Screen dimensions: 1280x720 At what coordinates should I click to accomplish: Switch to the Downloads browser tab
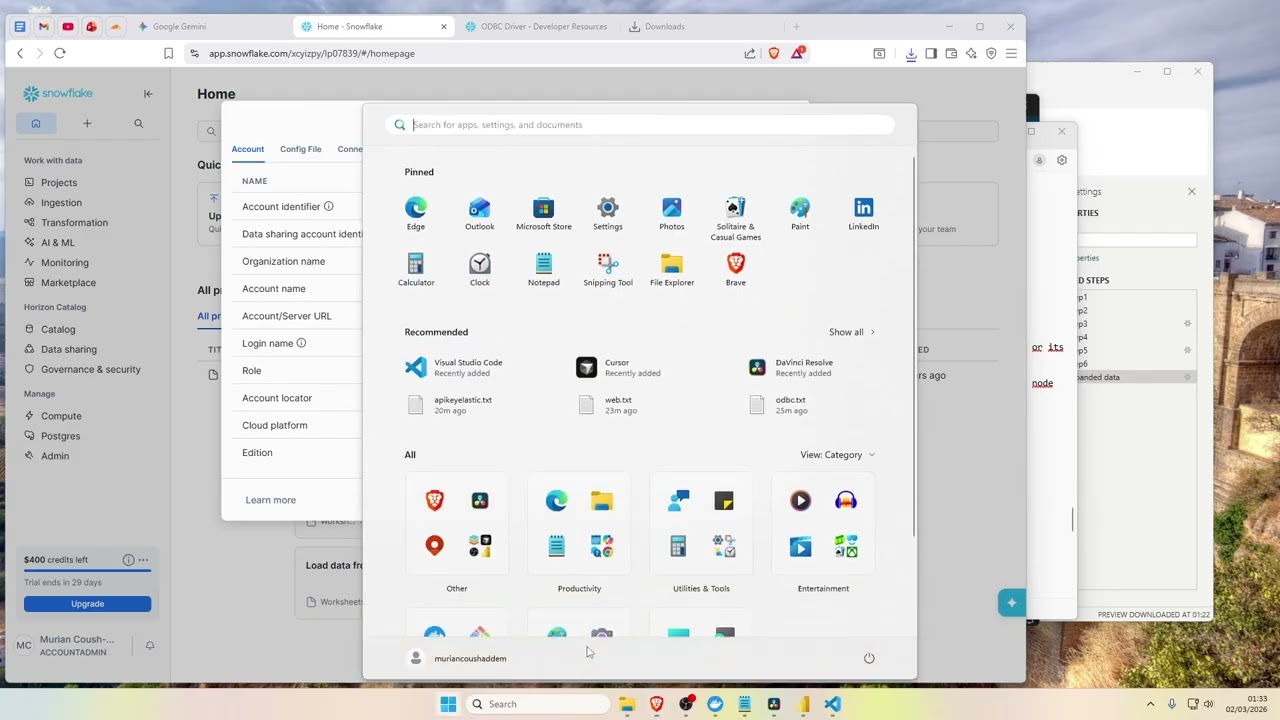pos(664,27)
